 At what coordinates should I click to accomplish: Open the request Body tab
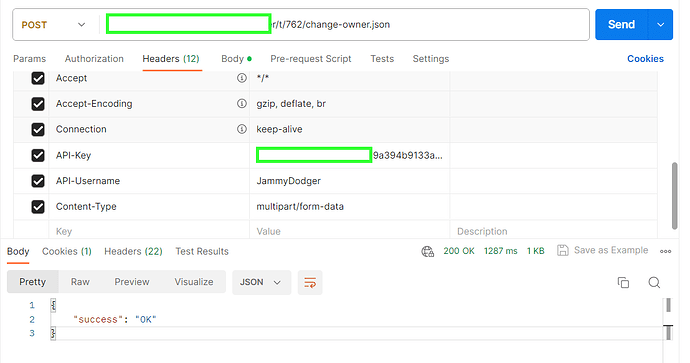pyautogui.click(x=236, y=59)
